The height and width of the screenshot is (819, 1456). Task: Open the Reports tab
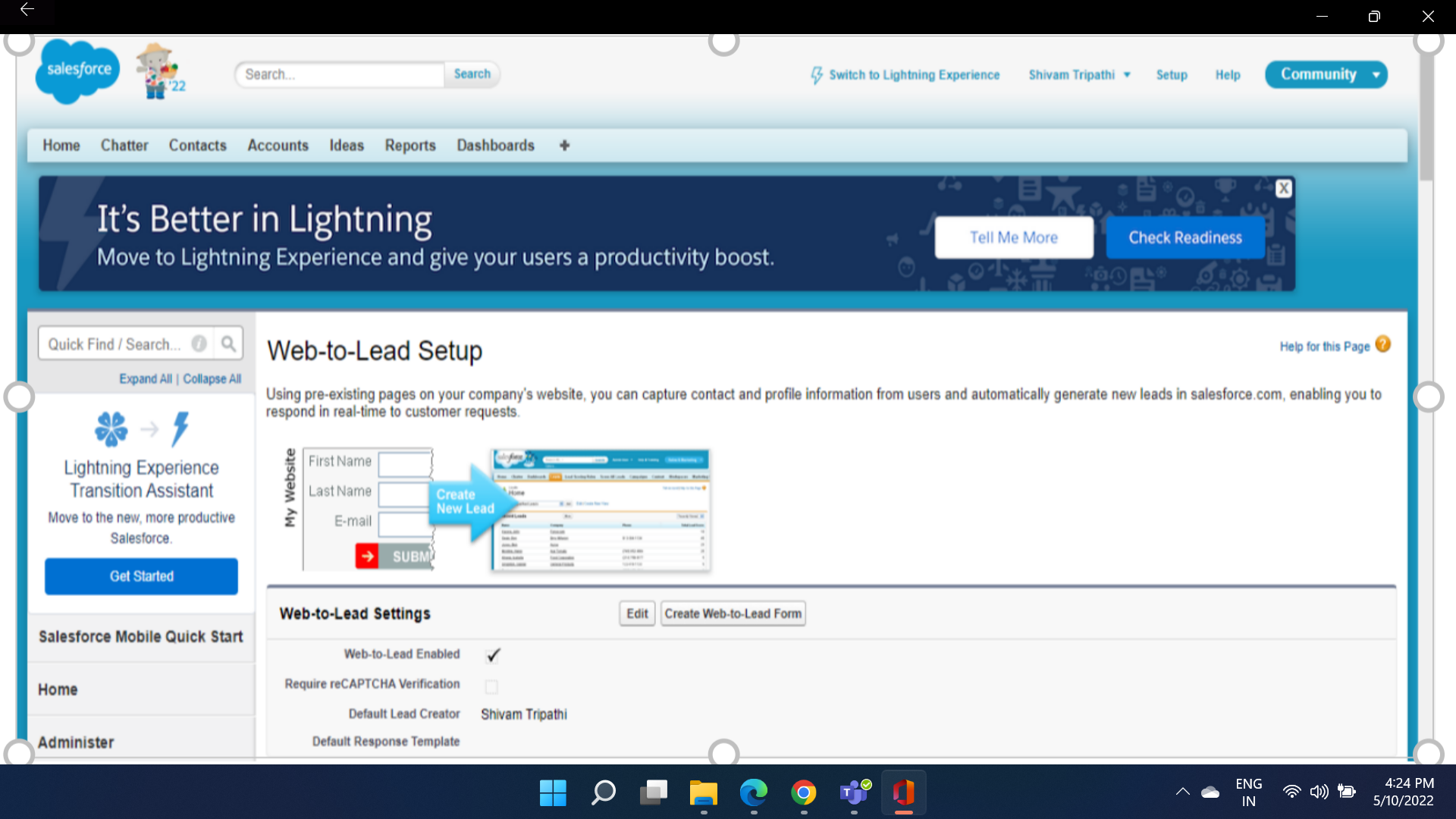pyautogui.click(x=409, y=146)
